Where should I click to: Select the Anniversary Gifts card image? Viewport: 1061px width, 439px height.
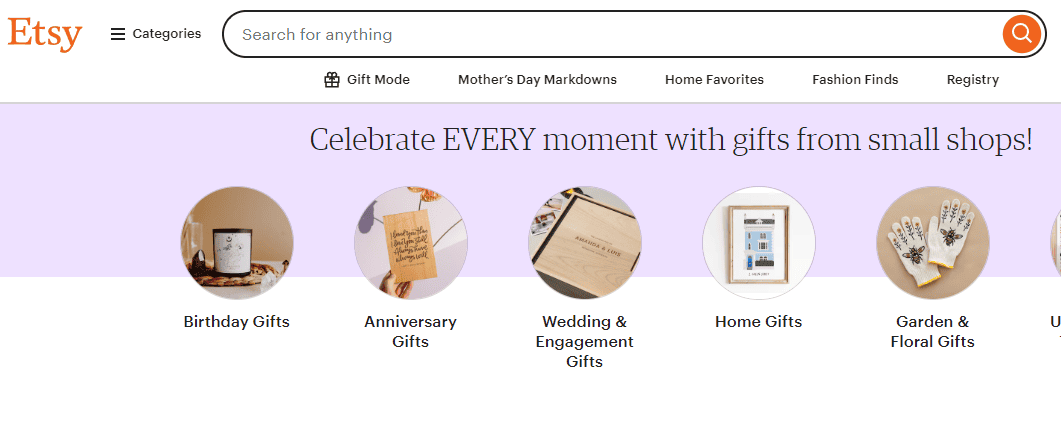pyautogui.click(x=410, y=243)
